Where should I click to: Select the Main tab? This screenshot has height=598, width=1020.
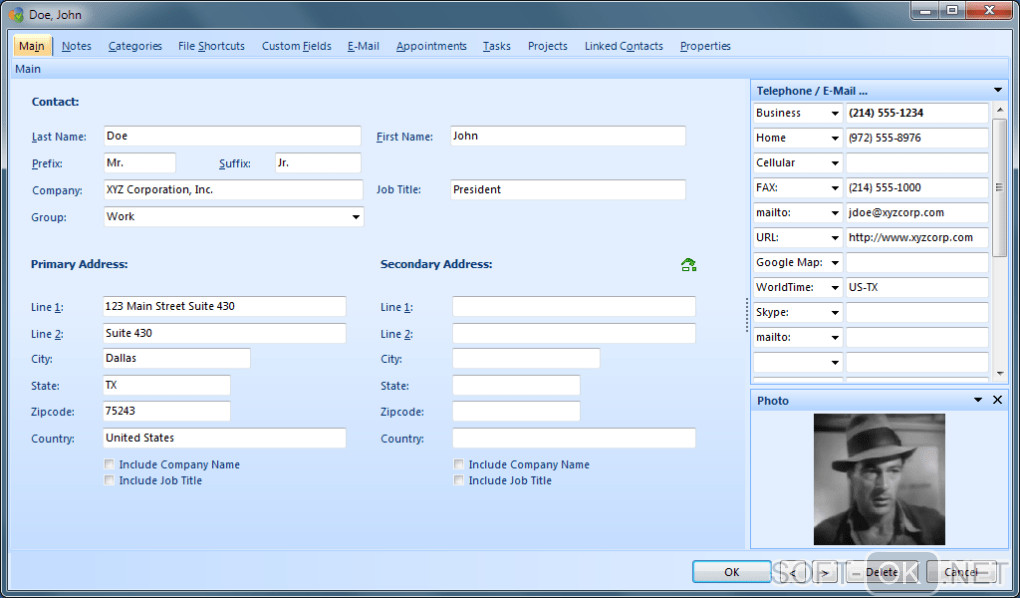[32, 46]
